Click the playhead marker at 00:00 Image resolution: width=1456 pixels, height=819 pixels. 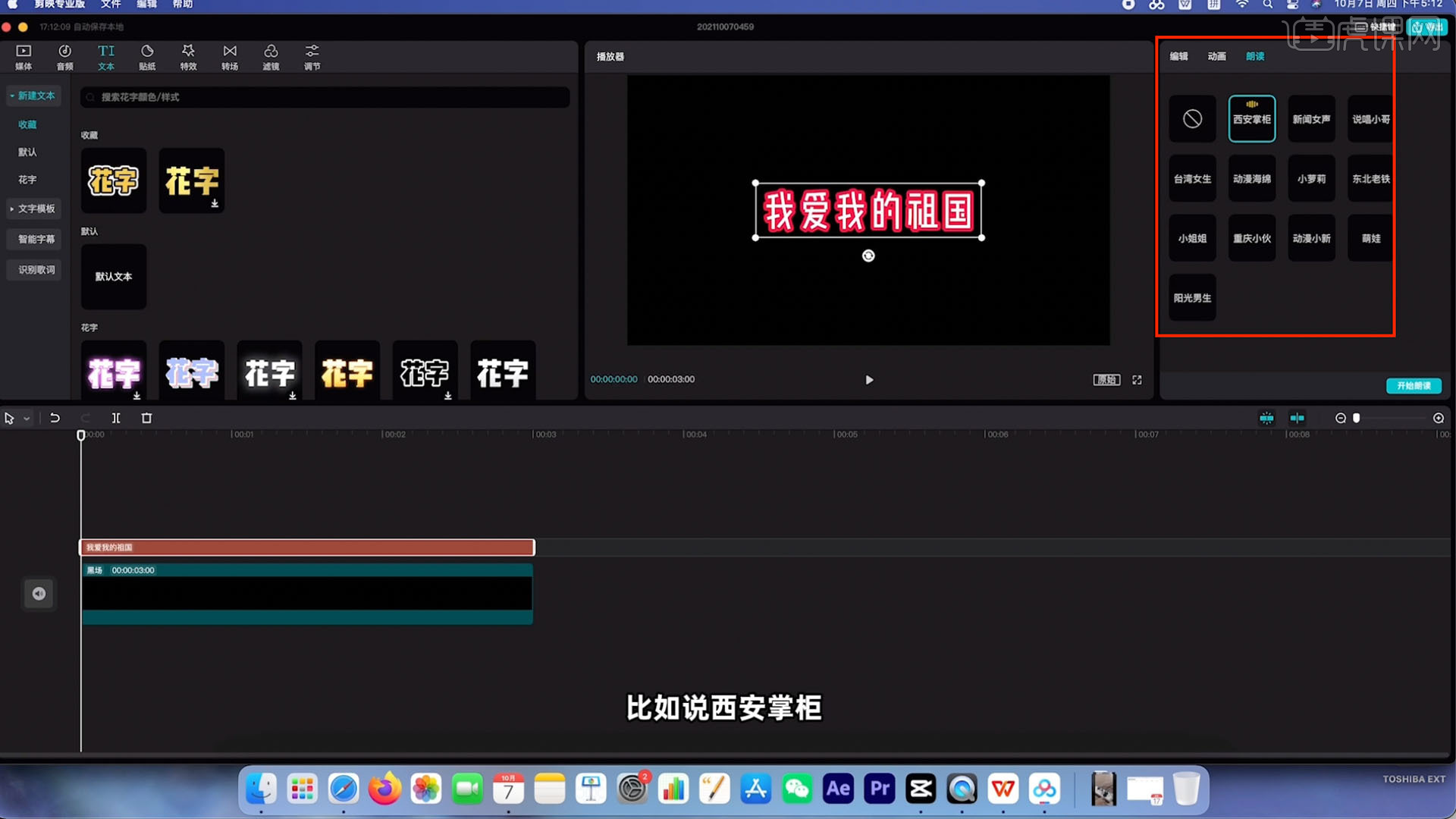[x=81, y=435]
